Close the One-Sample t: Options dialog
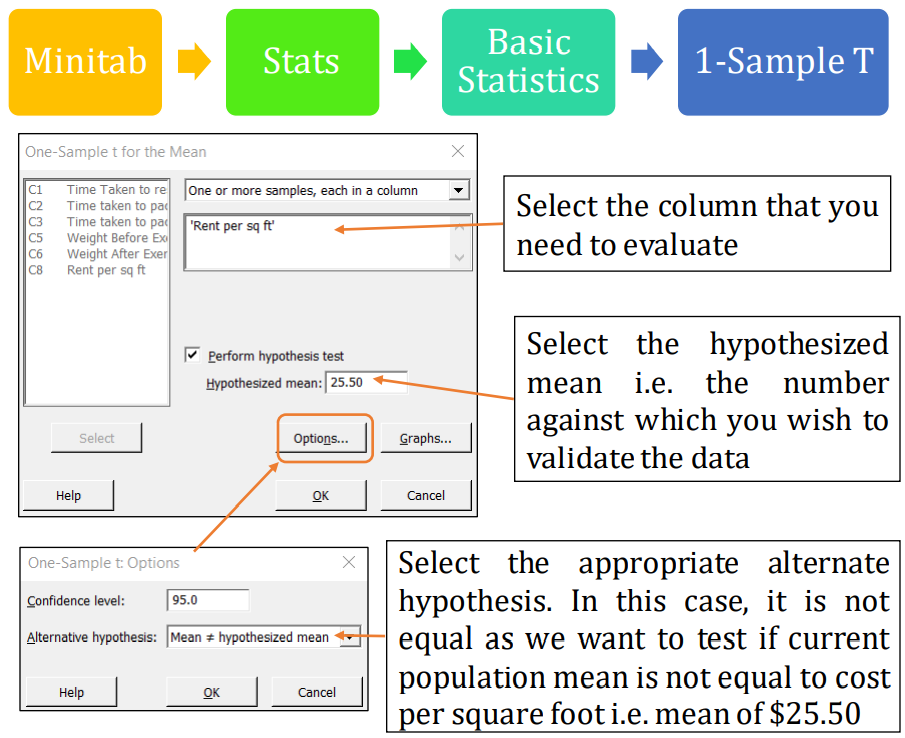Image resolution: width=905 pixels, height=738 pixels. (349, 563)
